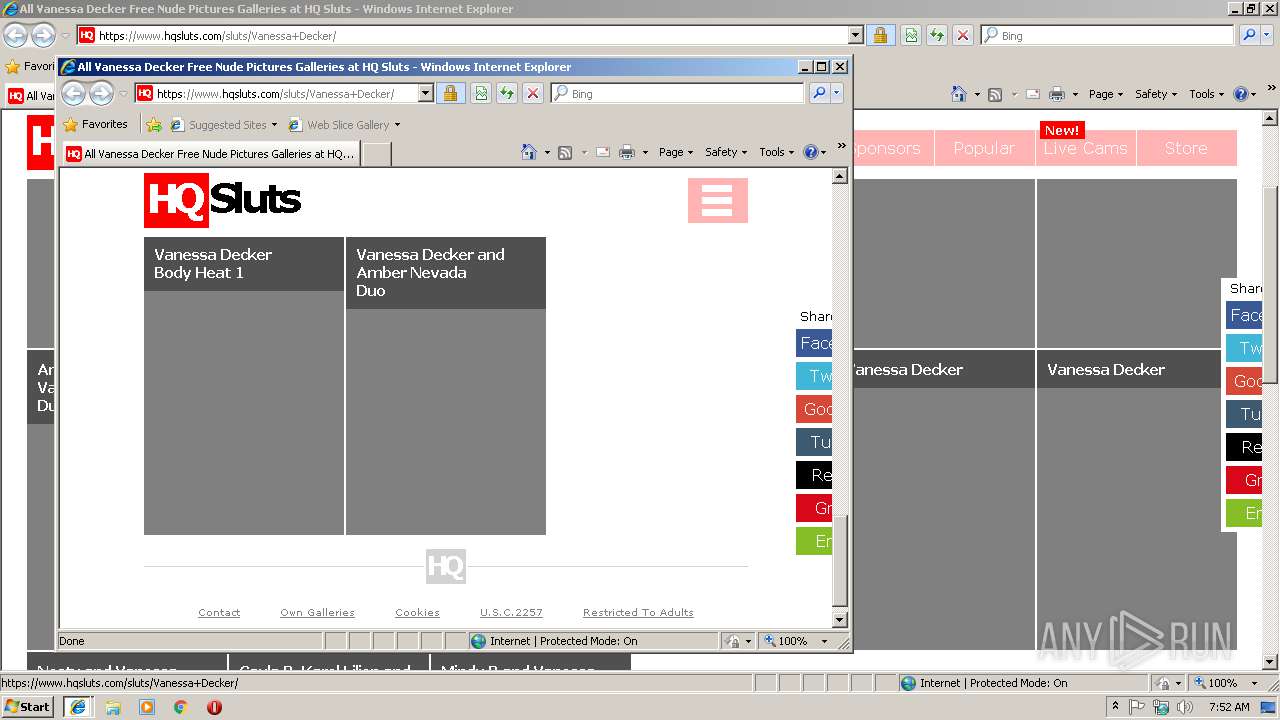Open a new tab in front window

pyautogui.click(x=376, y=154)
